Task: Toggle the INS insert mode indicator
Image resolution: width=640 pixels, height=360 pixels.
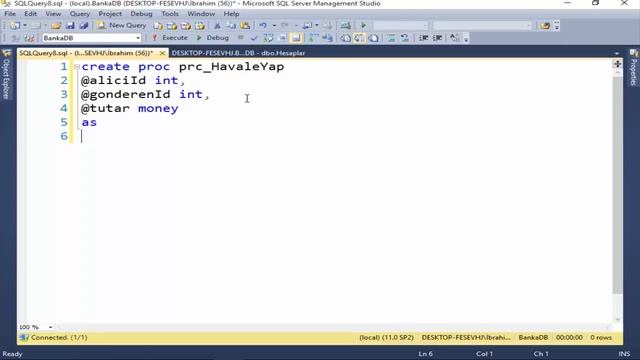Action: [x=624, y=354]
